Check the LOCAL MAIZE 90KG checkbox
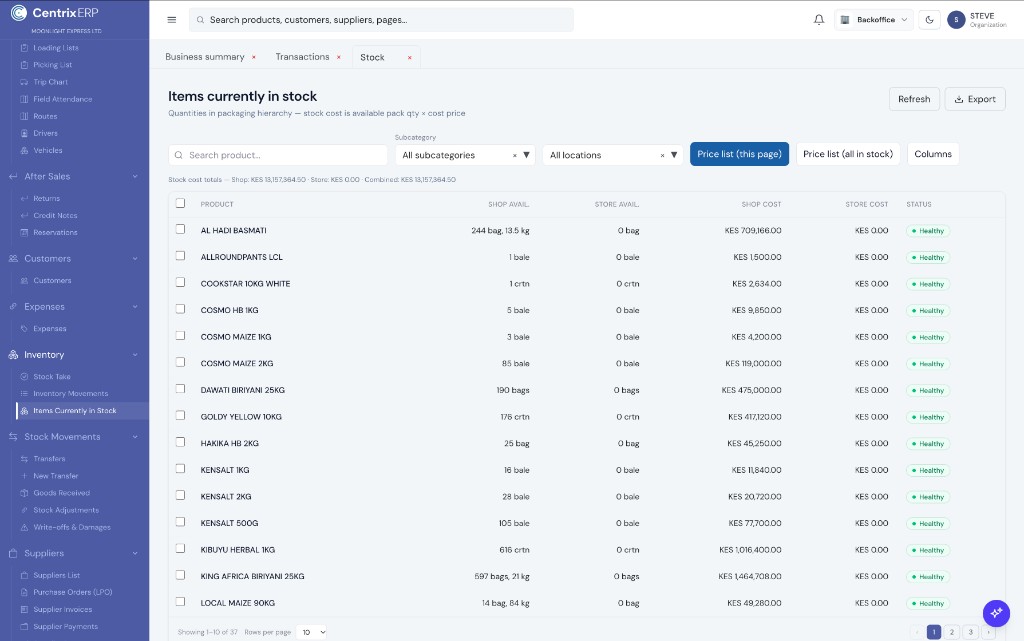Screen dimensions: 1024x641 pos(180,602)
